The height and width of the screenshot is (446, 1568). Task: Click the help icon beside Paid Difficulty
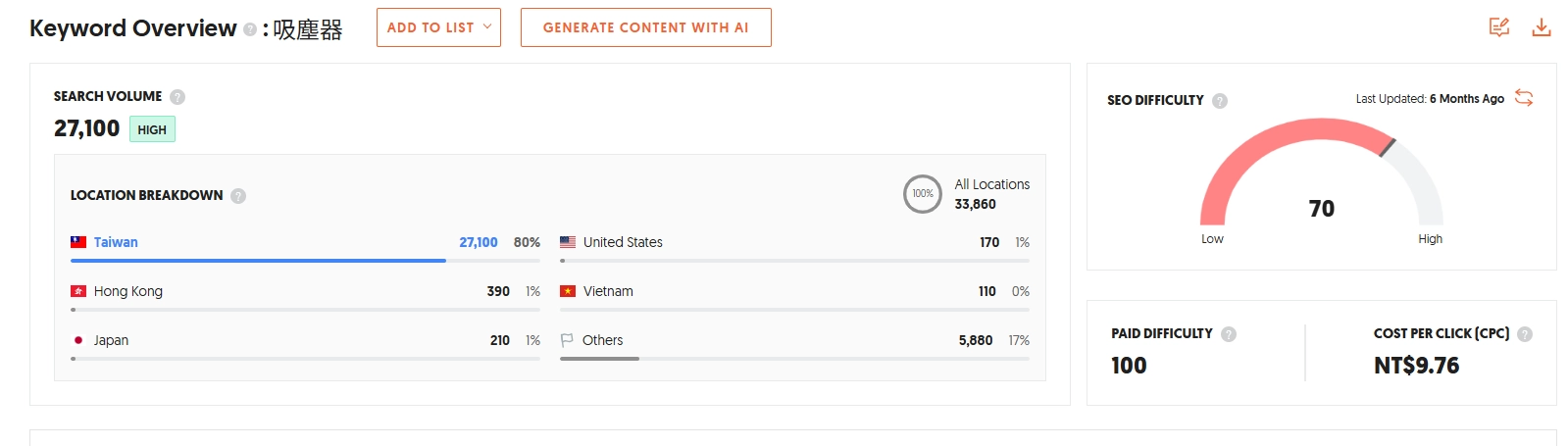click(1229, 334)
